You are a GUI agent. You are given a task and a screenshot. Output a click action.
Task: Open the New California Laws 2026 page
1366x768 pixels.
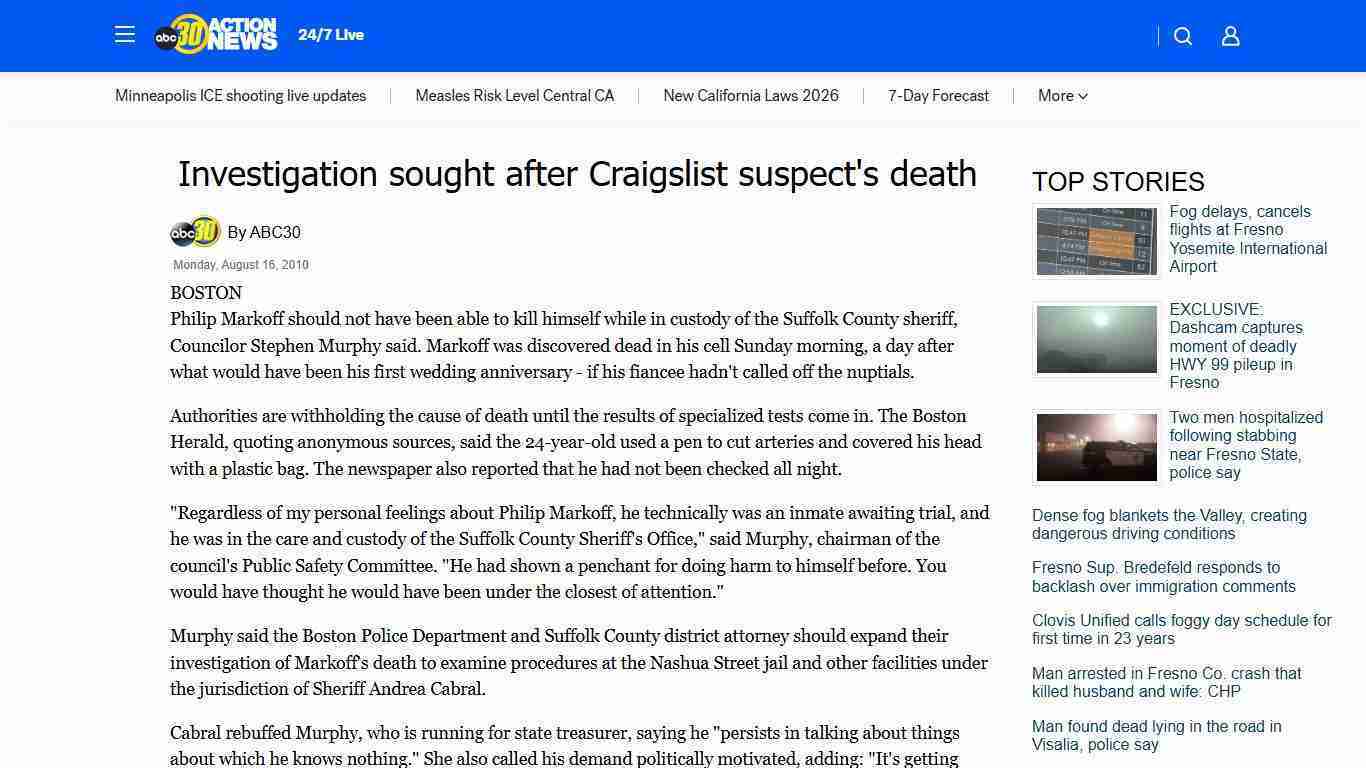click(x=751, y=96)
